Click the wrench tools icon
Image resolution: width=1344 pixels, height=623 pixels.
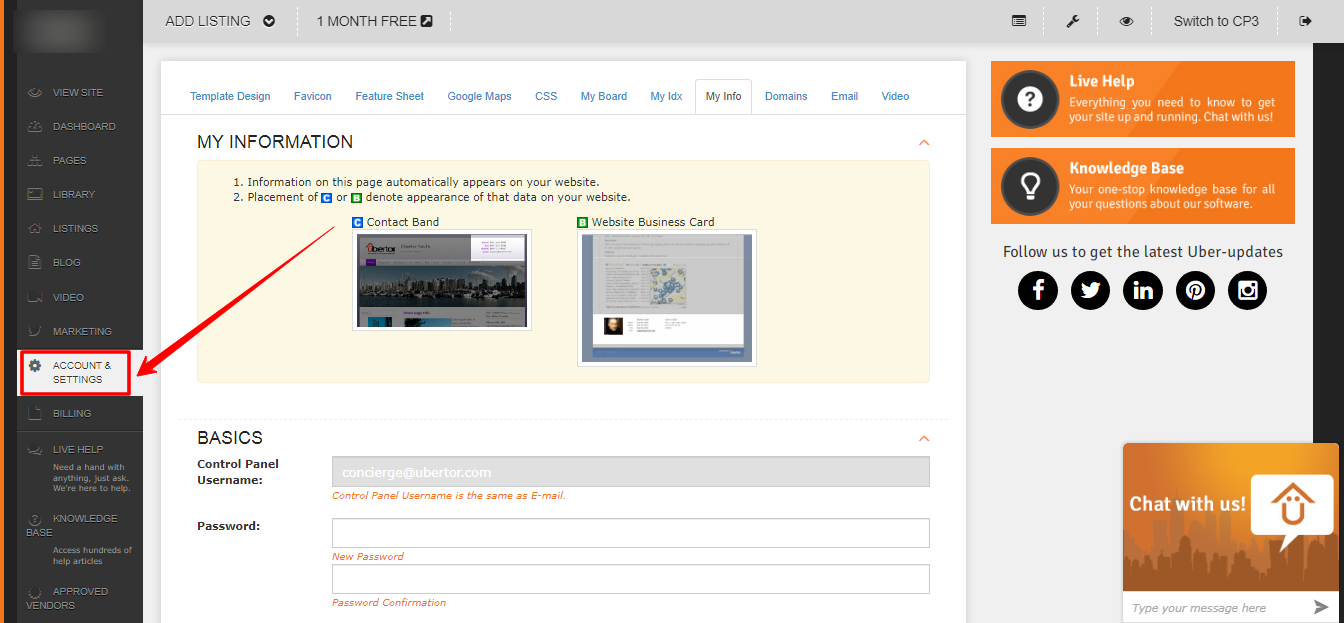[x=1073, y=21]
